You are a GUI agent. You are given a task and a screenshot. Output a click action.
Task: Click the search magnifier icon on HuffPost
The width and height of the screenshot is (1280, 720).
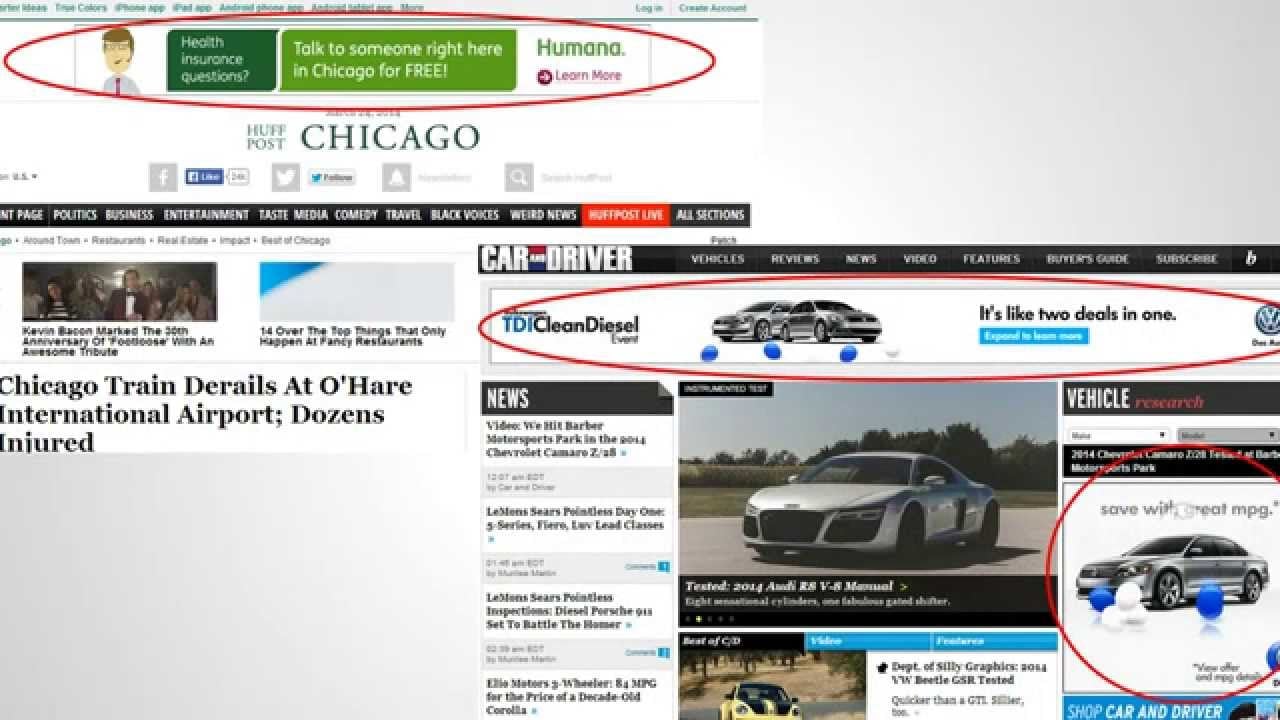click(518, 177)
